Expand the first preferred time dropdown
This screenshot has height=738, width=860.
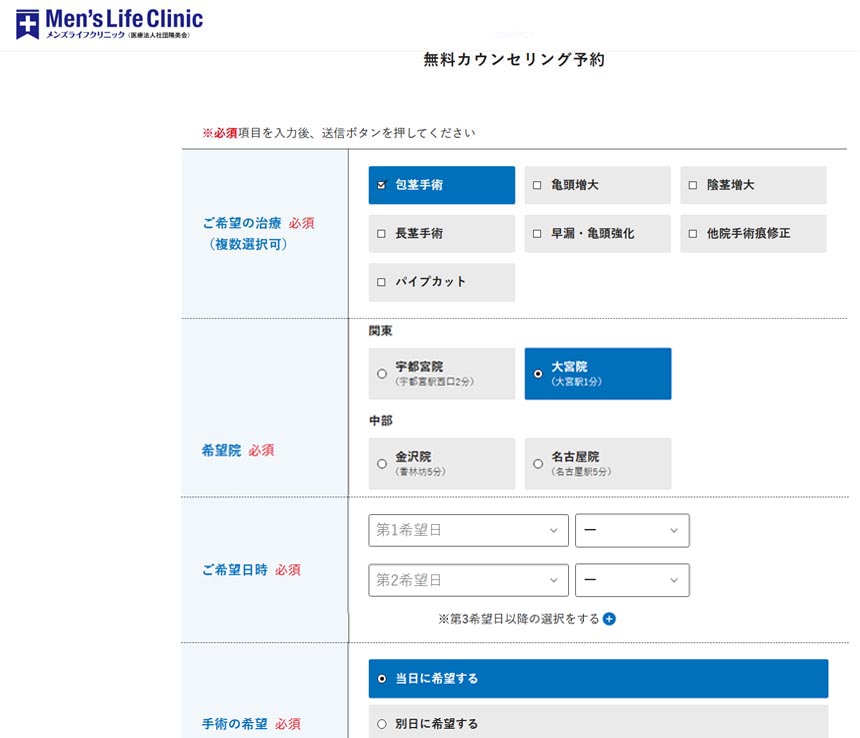631,531
